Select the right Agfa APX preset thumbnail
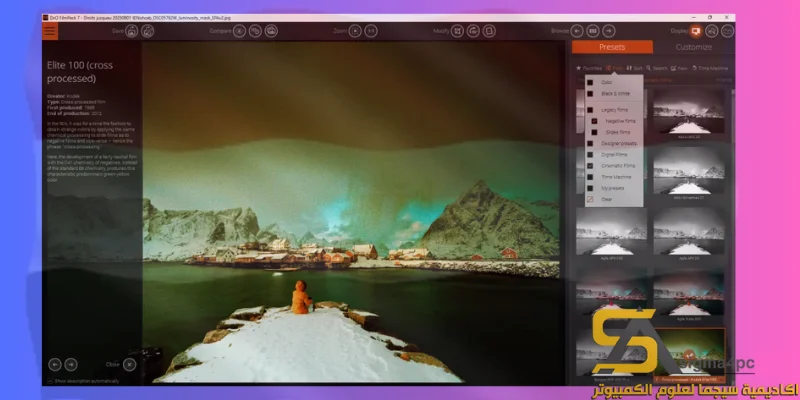 [689, 232]
